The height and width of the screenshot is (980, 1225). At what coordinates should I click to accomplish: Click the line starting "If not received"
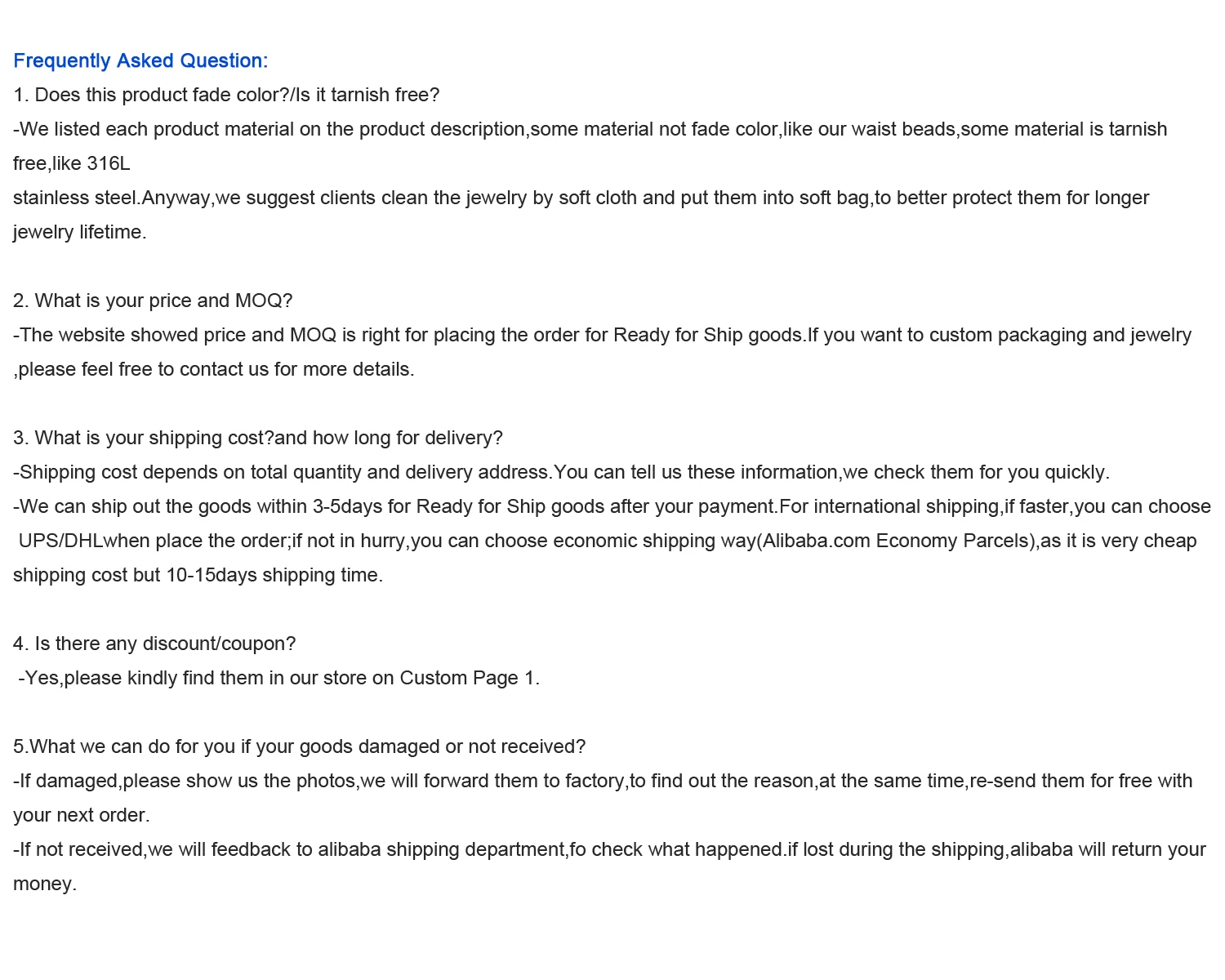click(609, 850)
